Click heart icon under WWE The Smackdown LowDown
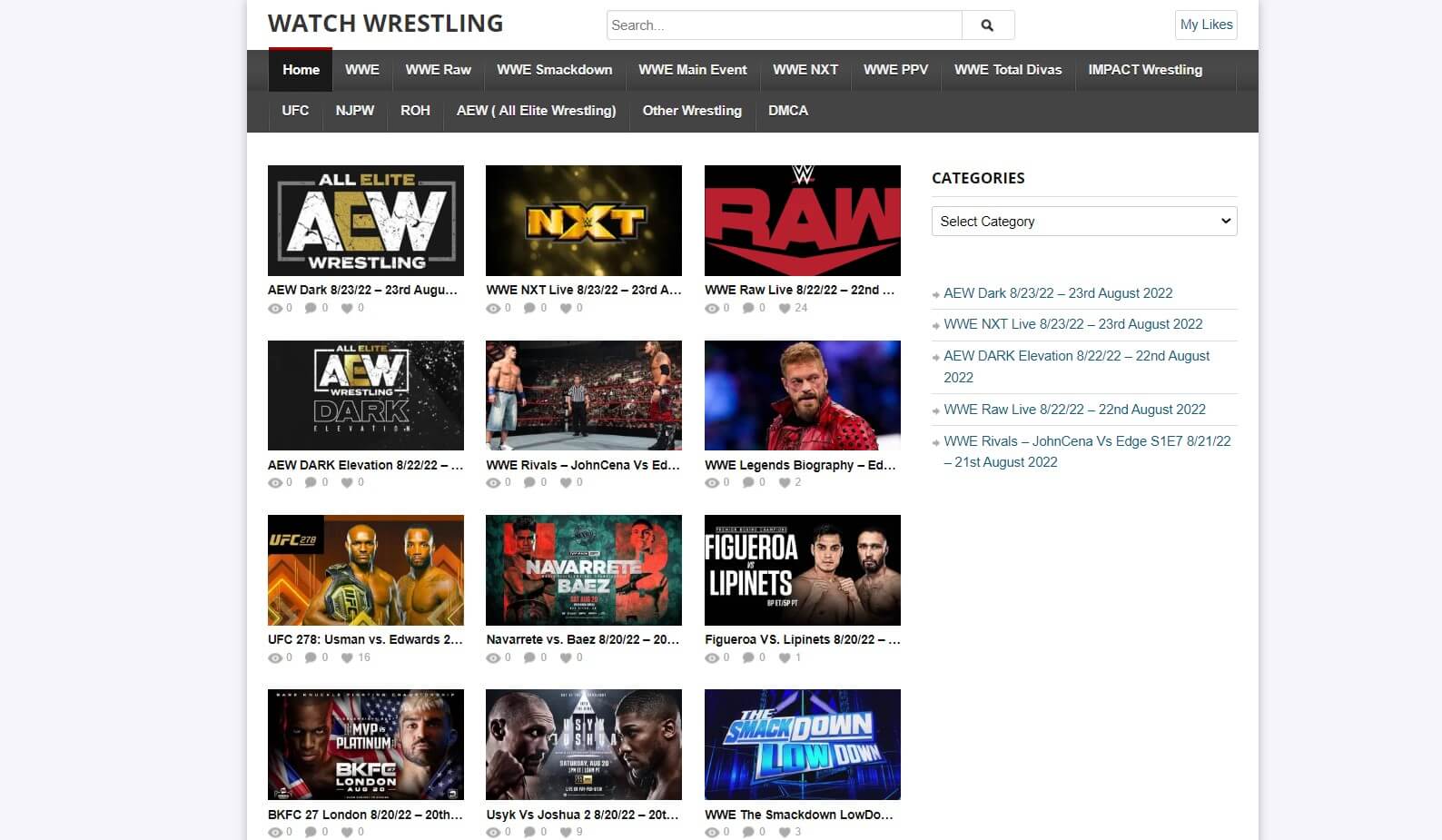1442x840 pixels. click(785, 833)
